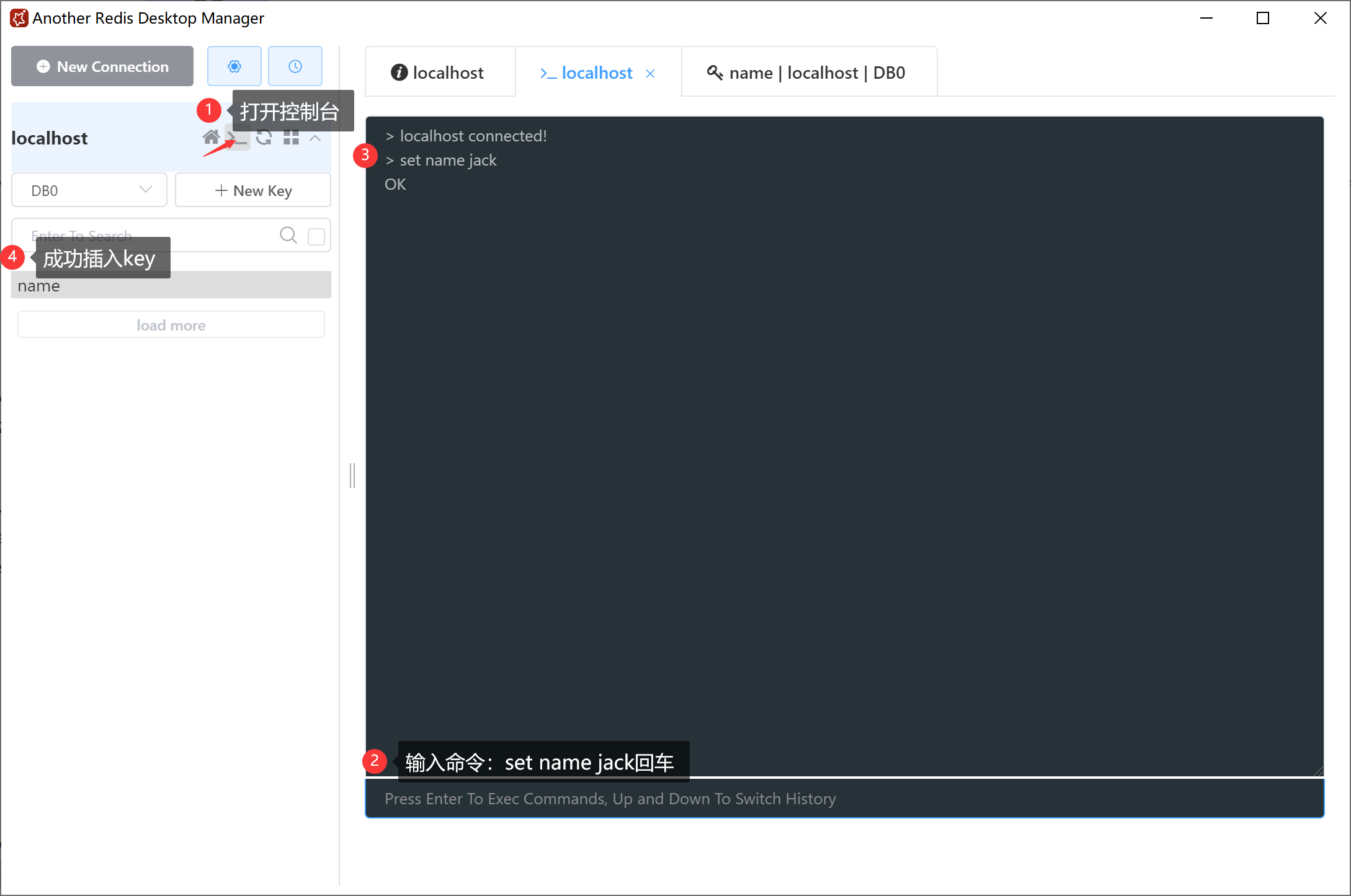Click the home icon next to localhost
1351x896 pixels.
[x=211, y=137]
